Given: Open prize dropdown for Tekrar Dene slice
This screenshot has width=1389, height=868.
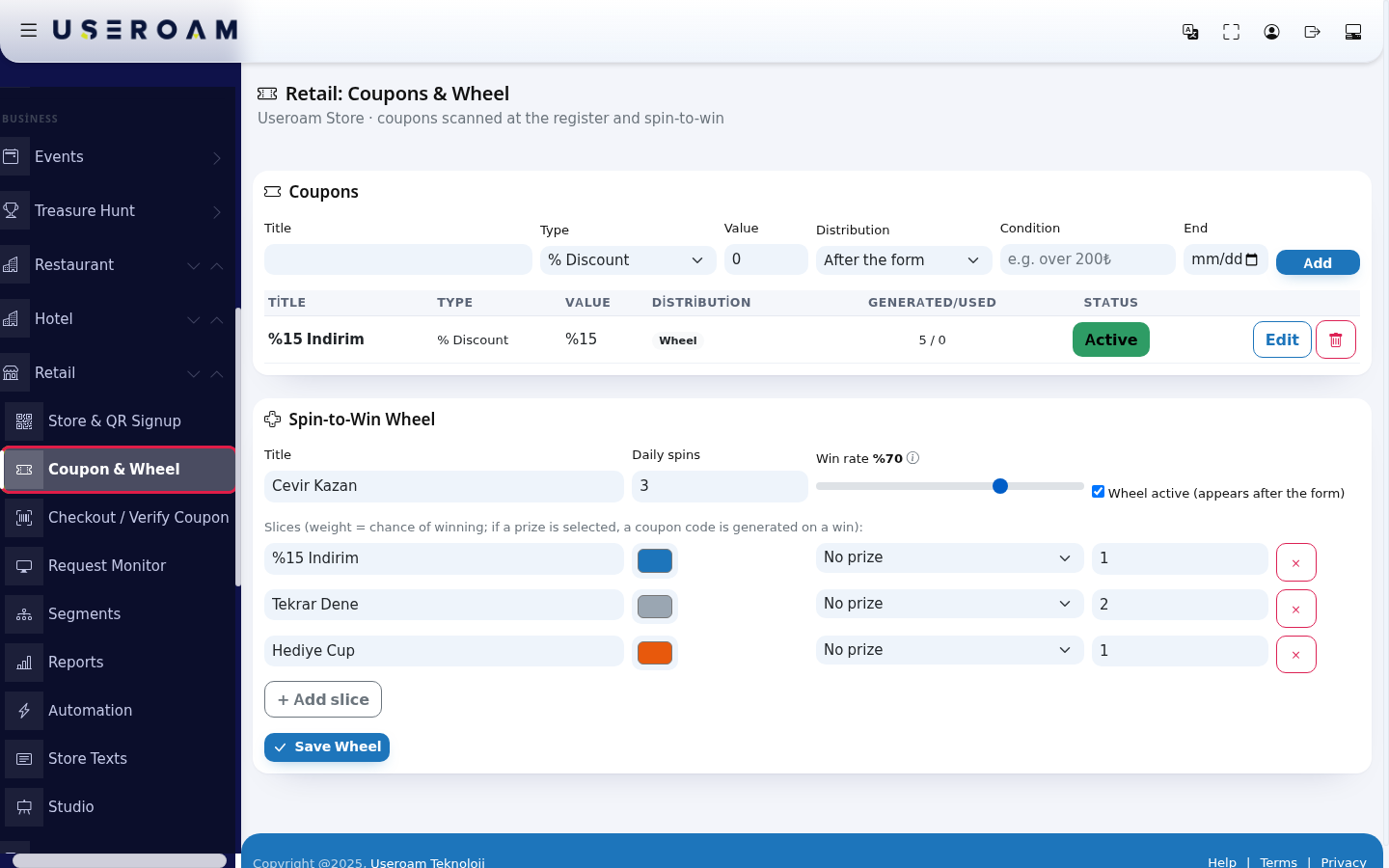Looking at the screenshot, I should tap(949, 604).
